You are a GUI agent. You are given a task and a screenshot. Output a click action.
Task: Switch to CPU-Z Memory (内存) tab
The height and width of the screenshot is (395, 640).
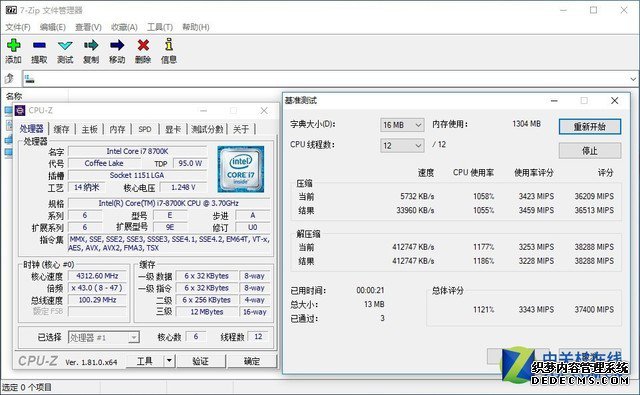(118, 129)
